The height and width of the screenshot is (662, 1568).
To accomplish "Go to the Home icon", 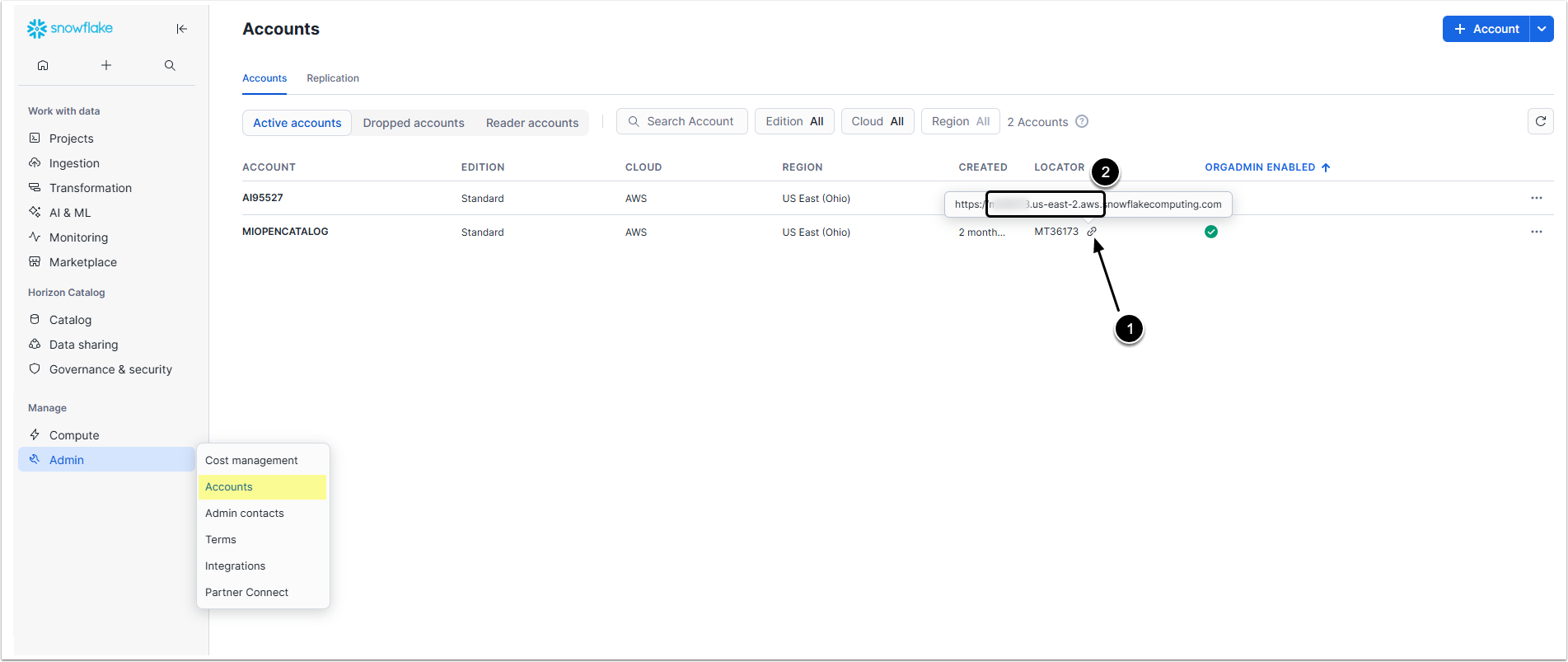I will click(x=43, y=65).
